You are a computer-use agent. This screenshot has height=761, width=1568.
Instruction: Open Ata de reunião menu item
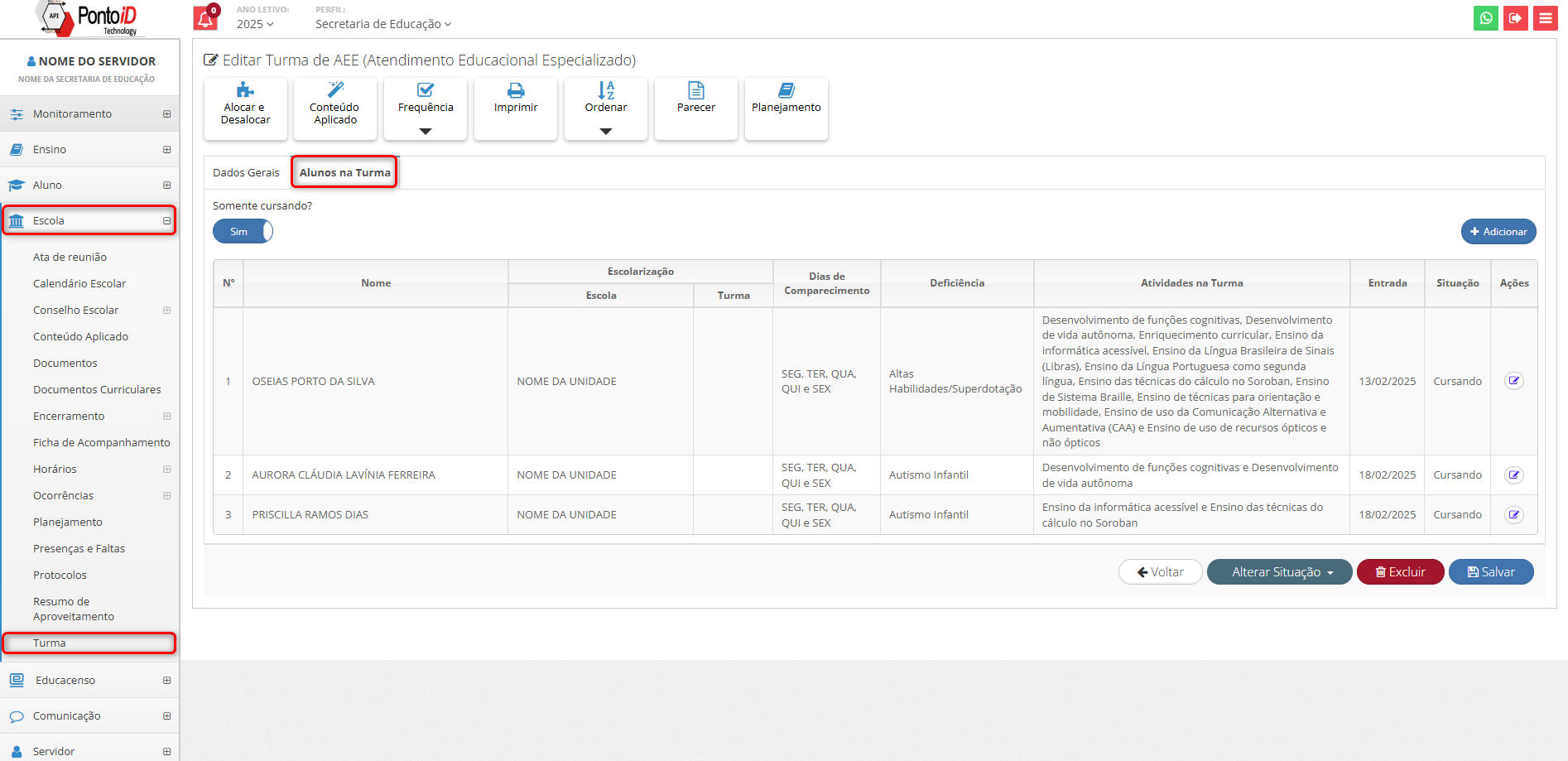coord(70,258)
